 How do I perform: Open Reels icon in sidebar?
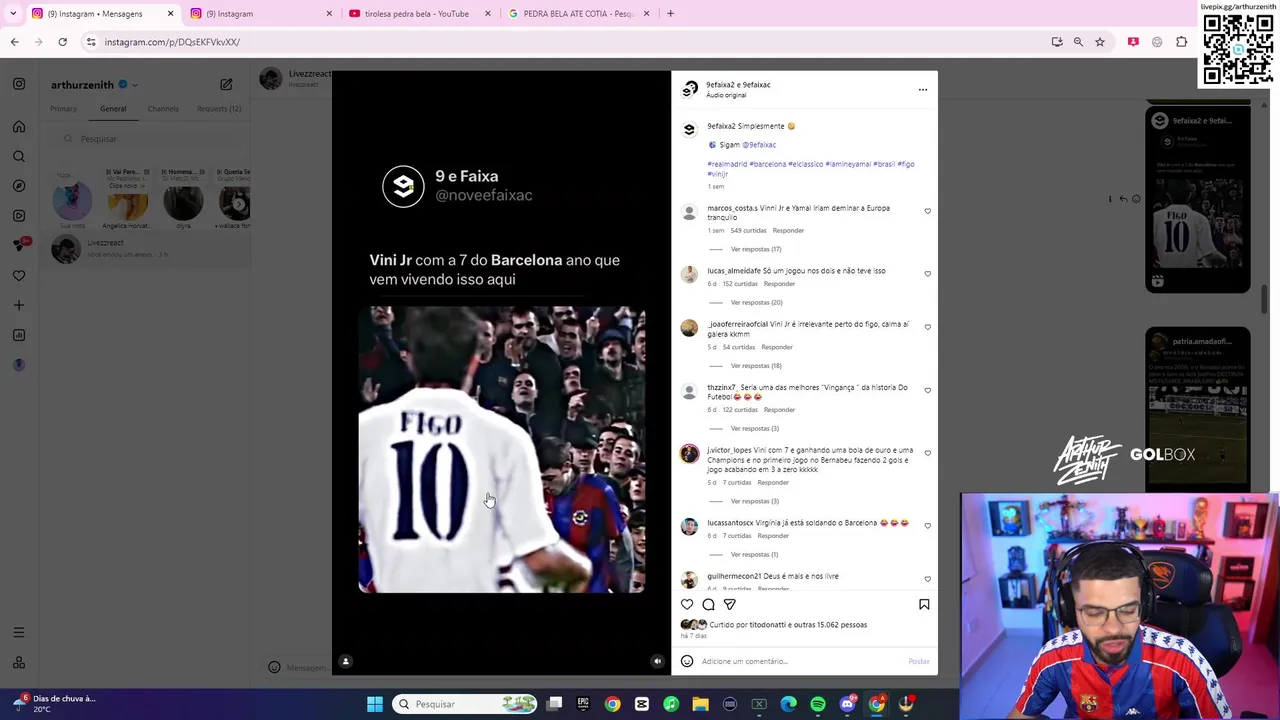tap(19, 216)
